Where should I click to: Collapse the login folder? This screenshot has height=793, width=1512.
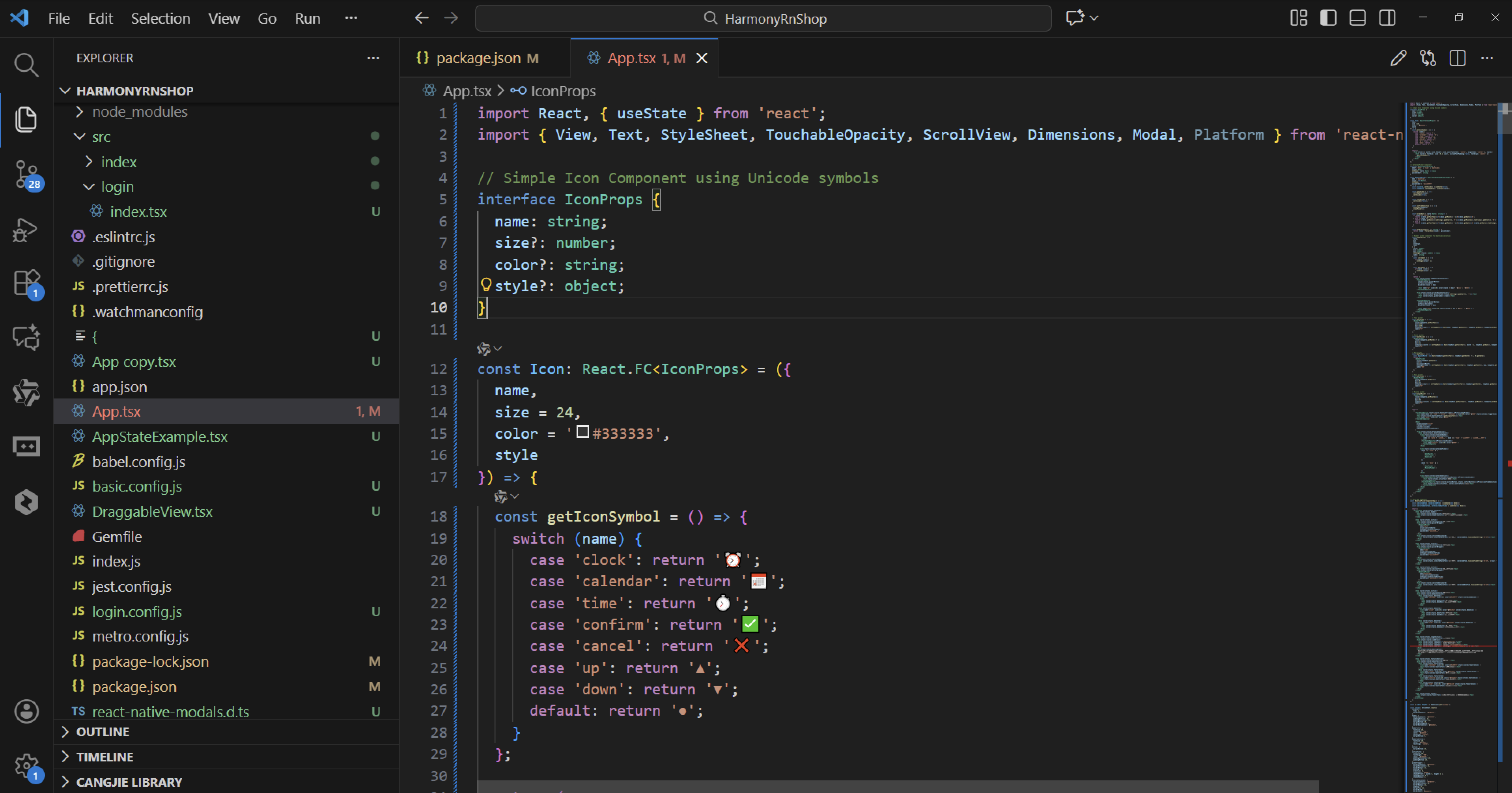(117, 187)
